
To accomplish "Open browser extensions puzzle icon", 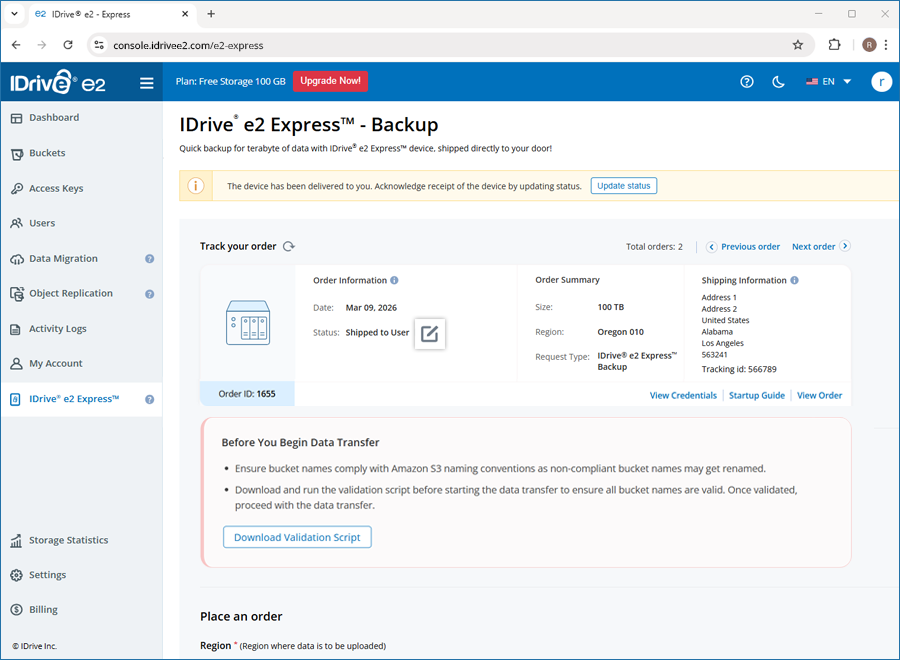I will pyautogui.click(x=835, y=45).
